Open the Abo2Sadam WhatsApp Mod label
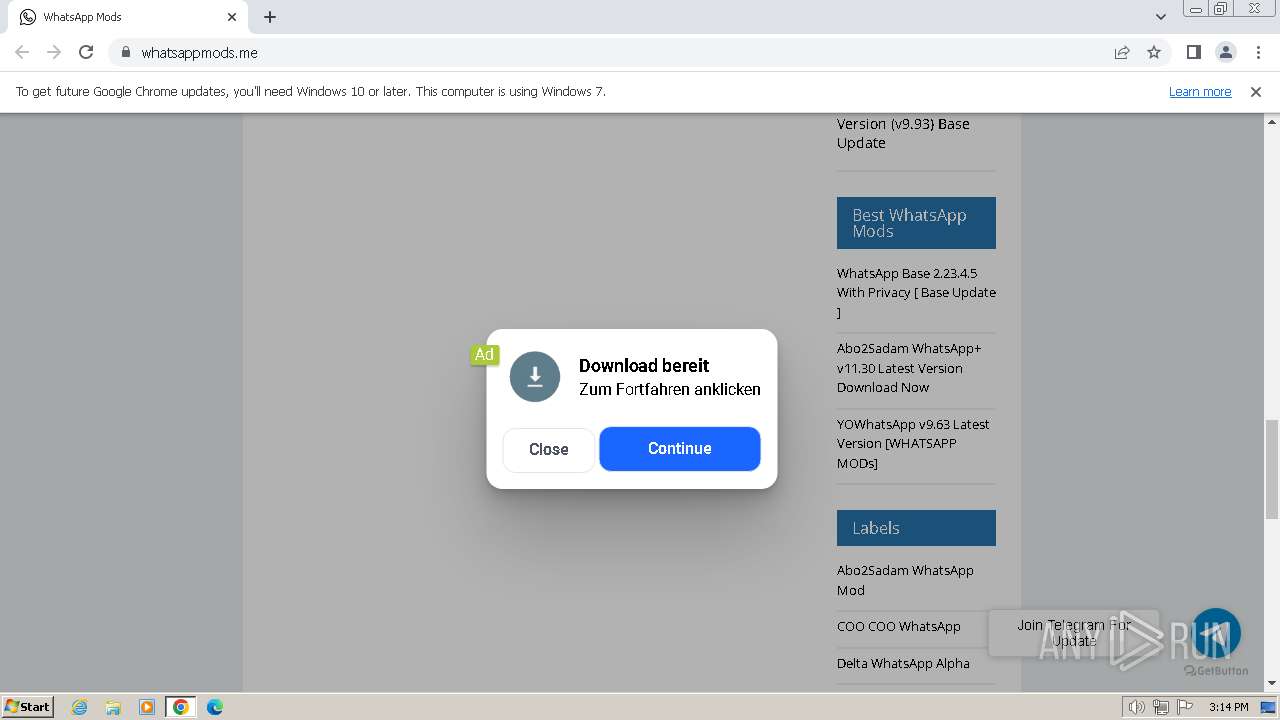This screenshot has height=720, width=1280. (905, 580)
